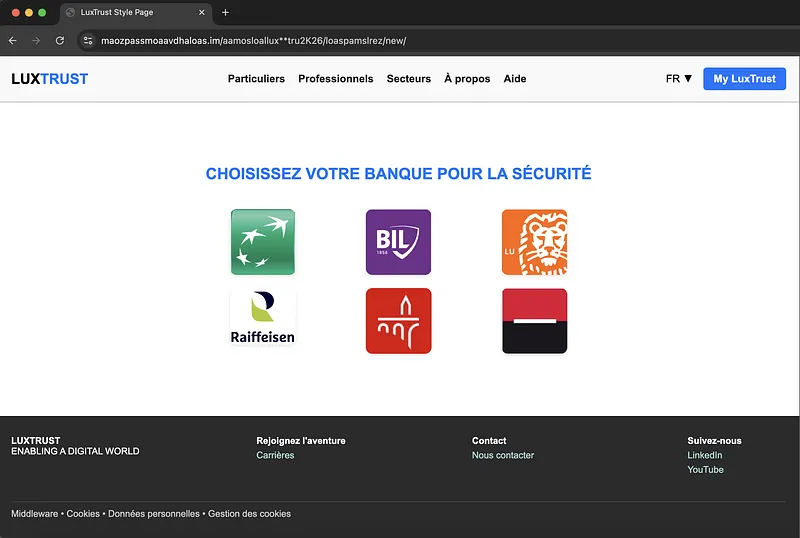800x538 pixels.
Task: Open the LinkedIn footer link
Action: [705, 455]
